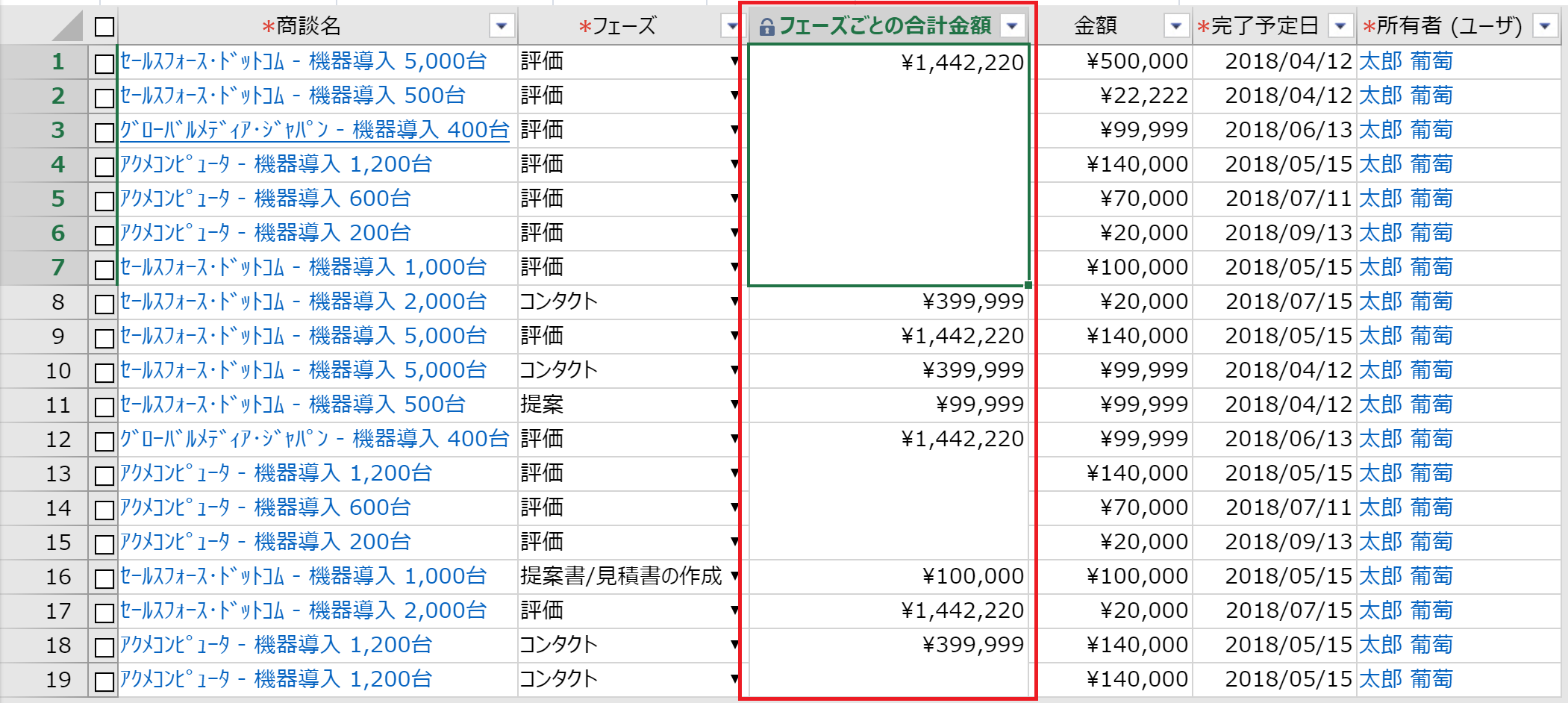Check the checkbox in row 8
Screen dimensions: 1568x703
(x=104, y=304)
